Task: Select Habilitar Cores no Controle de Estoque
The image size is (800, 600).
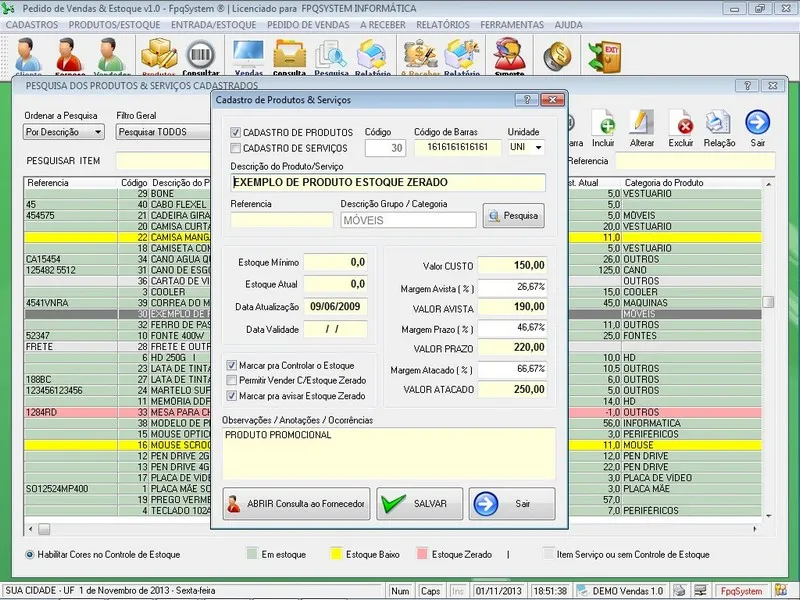Action: (30, 554)
